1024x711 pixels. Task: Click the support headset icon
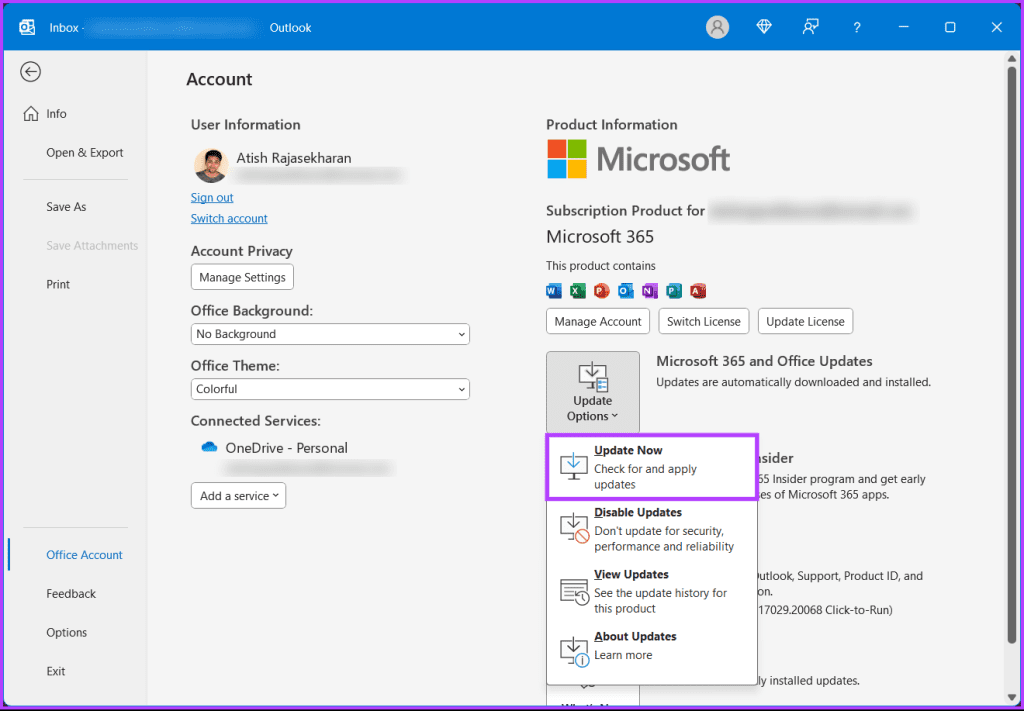click(810, 27)
